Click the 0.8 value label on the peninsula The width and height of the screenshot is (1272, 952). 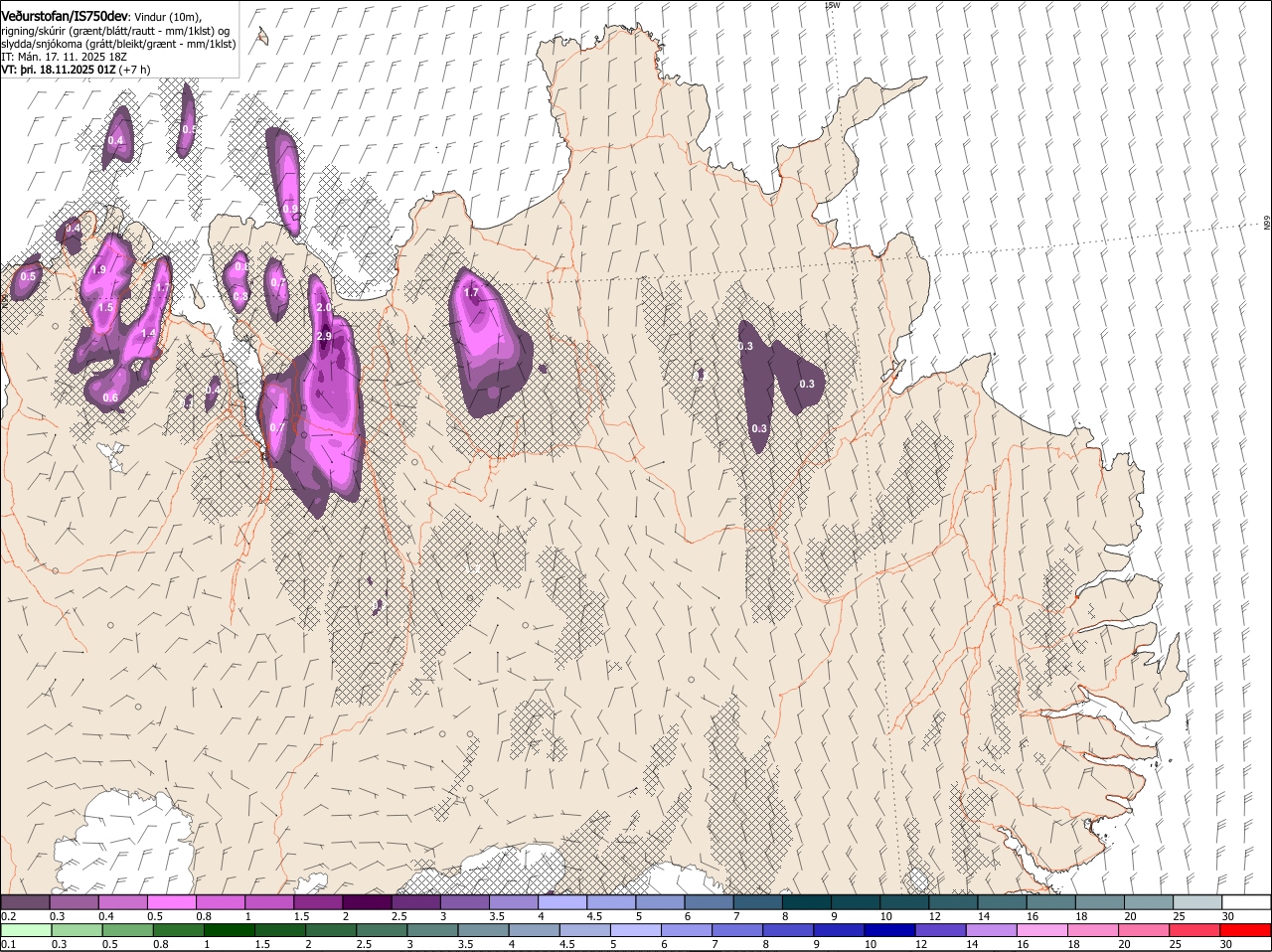(x=239, y=296)
